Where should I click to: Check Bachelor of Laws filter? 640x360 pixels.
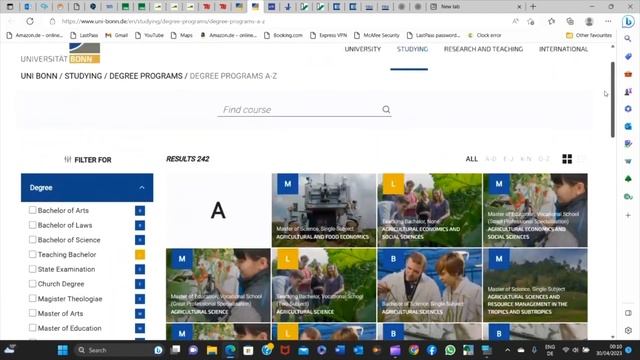(32, 224)
